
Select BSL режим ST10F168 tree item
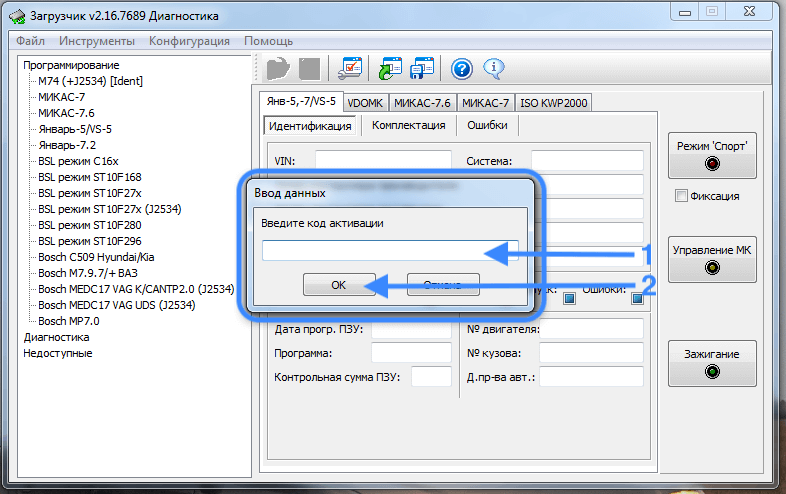point(90,177)
